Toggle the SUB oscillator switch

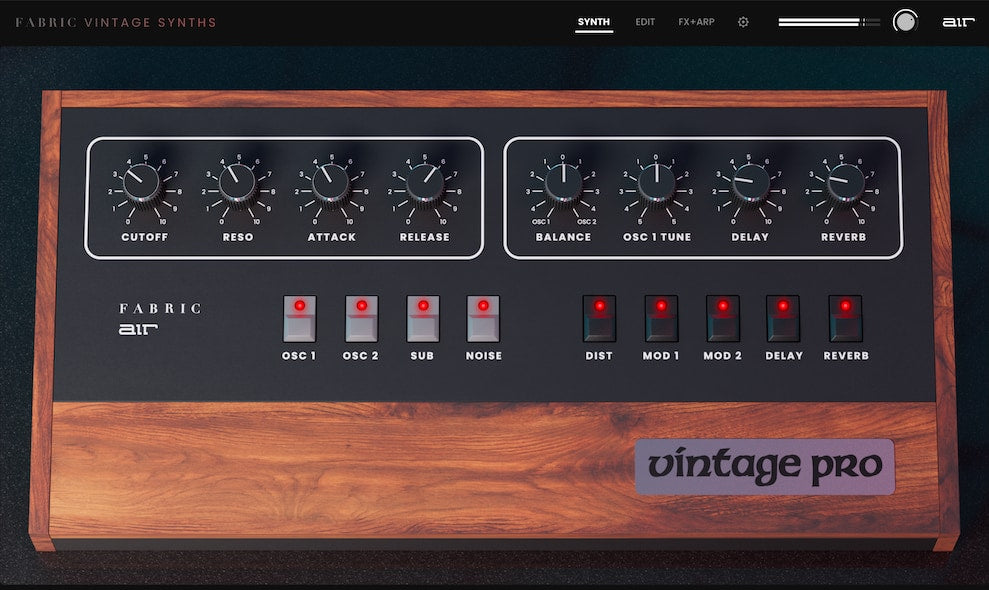422,318
